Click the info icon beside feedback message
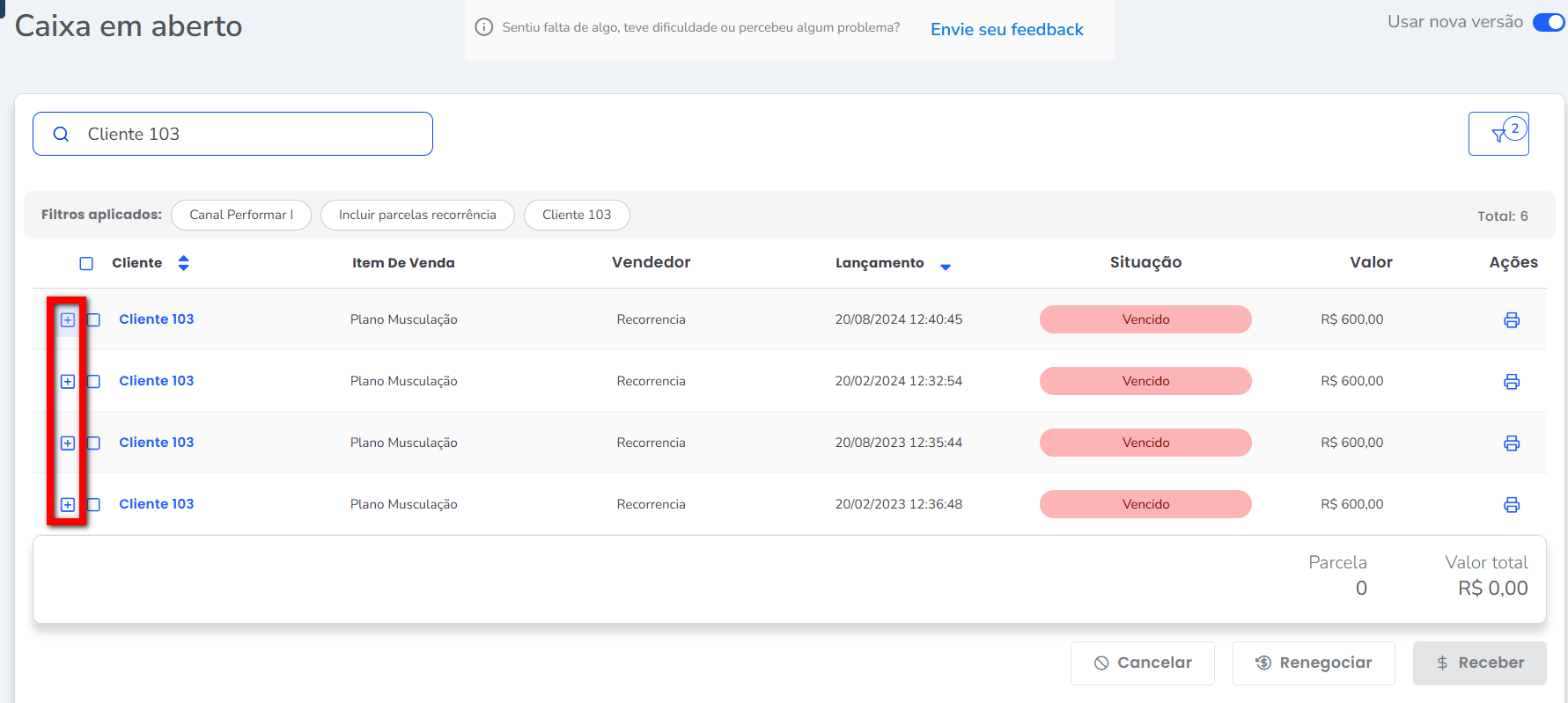Image resolution: width=1568 pixels, height=703 pixels. tap(483, 27)
